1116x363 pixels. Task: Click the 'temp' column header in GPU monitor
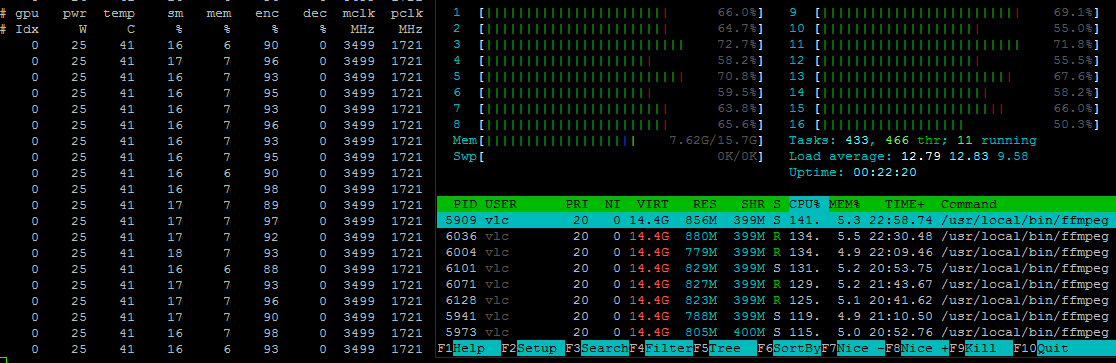(x=118, y=14)
